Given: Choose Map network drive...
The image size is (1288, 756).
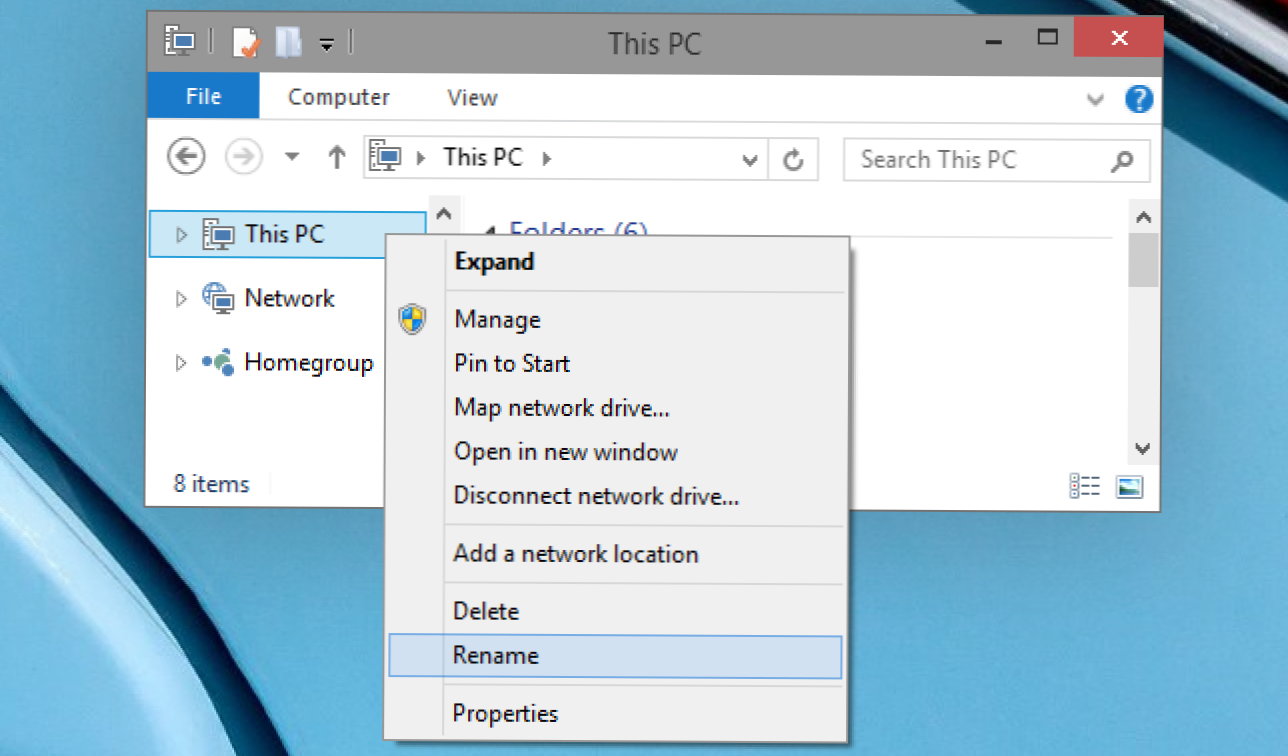Looking at the screenshot, I should (x=615, y=408).
